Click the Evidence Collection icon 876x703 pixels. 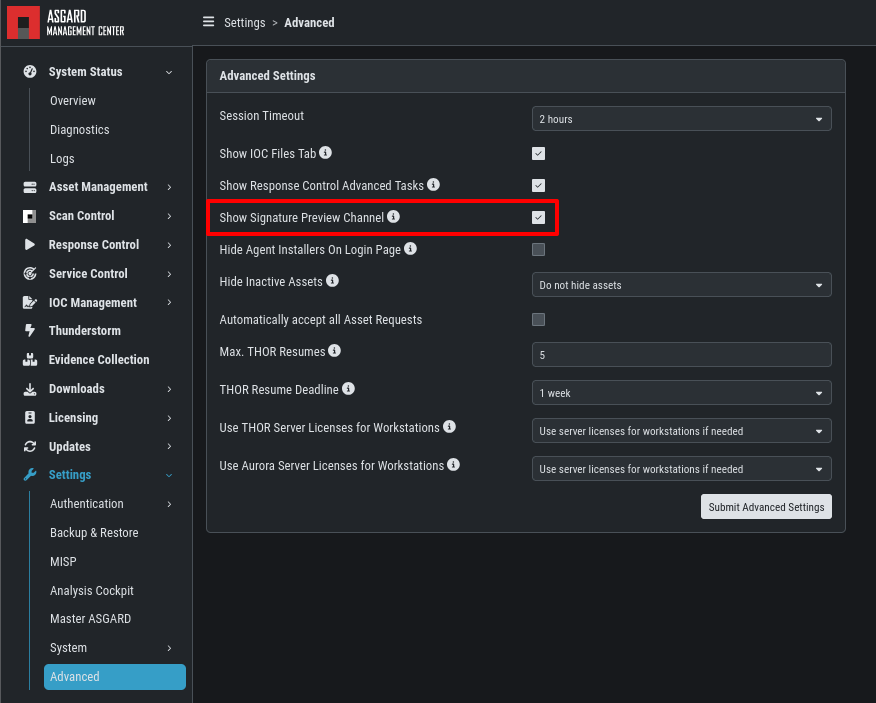30,359
